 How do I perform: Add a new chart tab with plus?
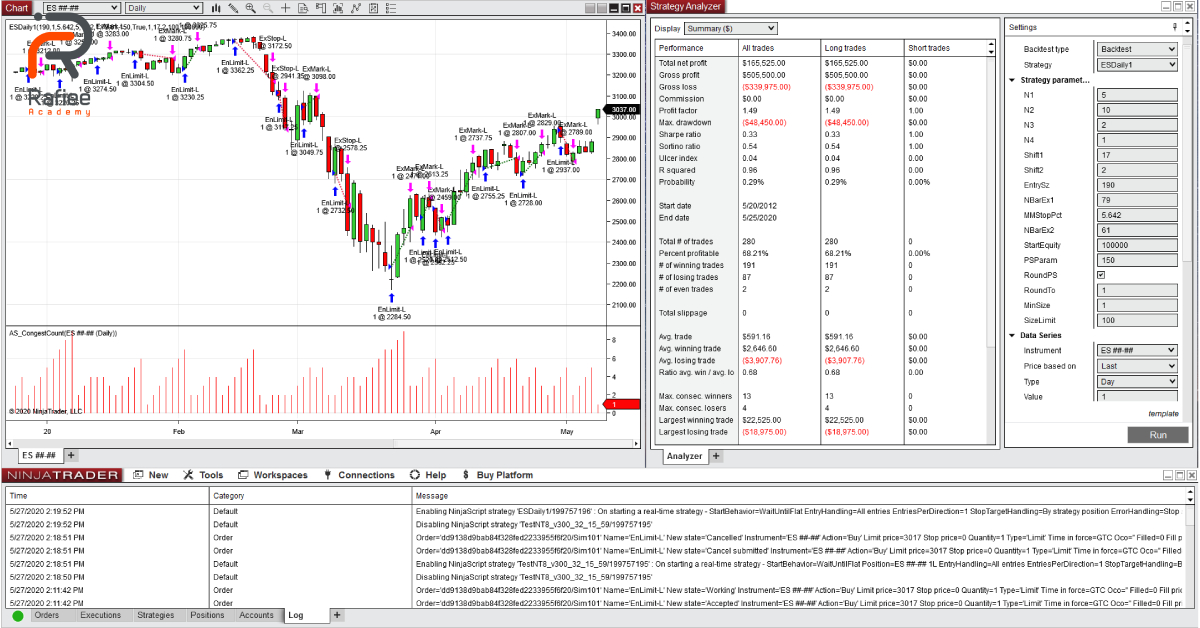[x=71, y=455]
